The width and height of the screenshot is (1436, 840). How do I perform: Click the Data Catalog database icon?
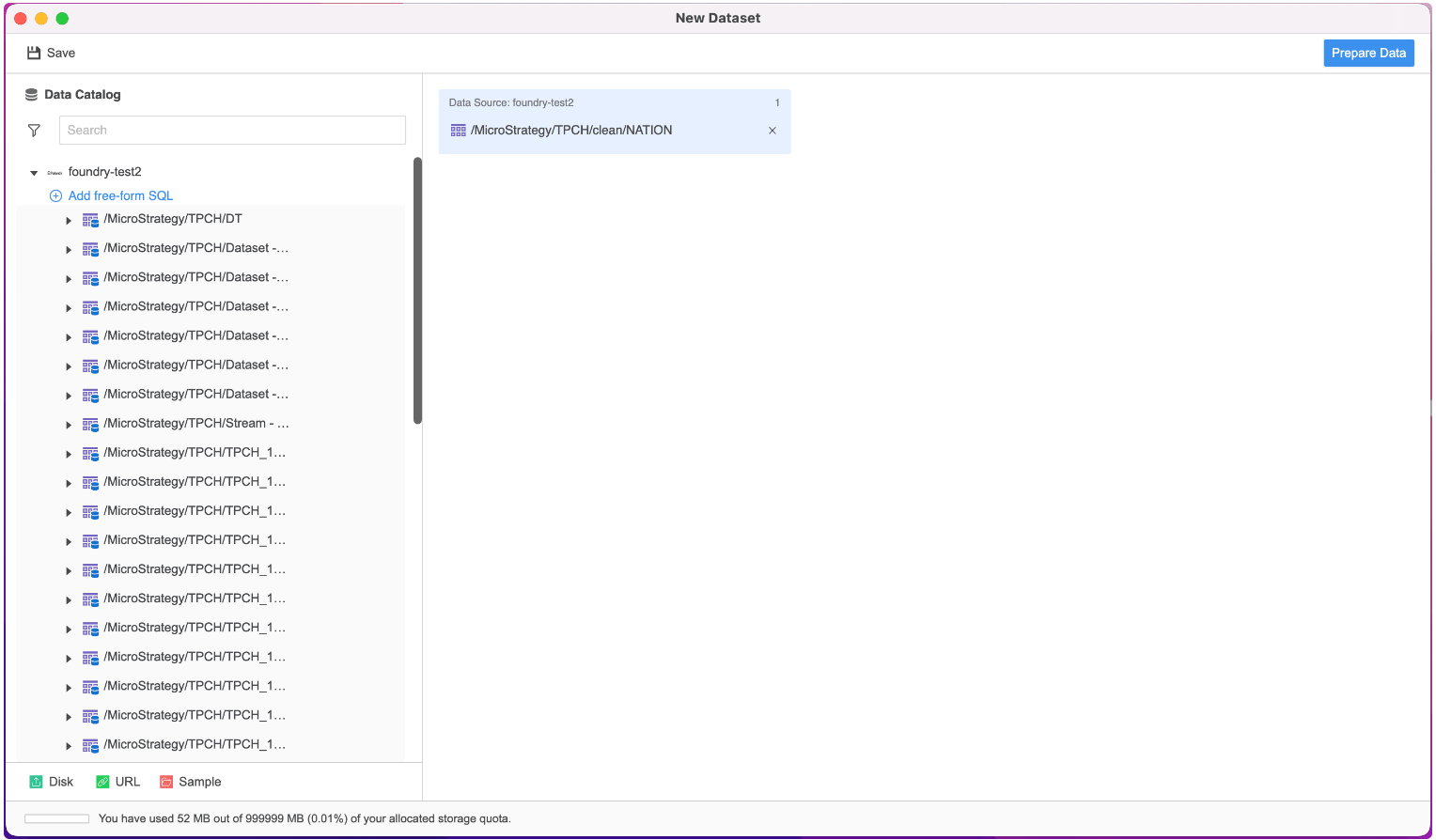pyautogui.click(x=31, y=95)
